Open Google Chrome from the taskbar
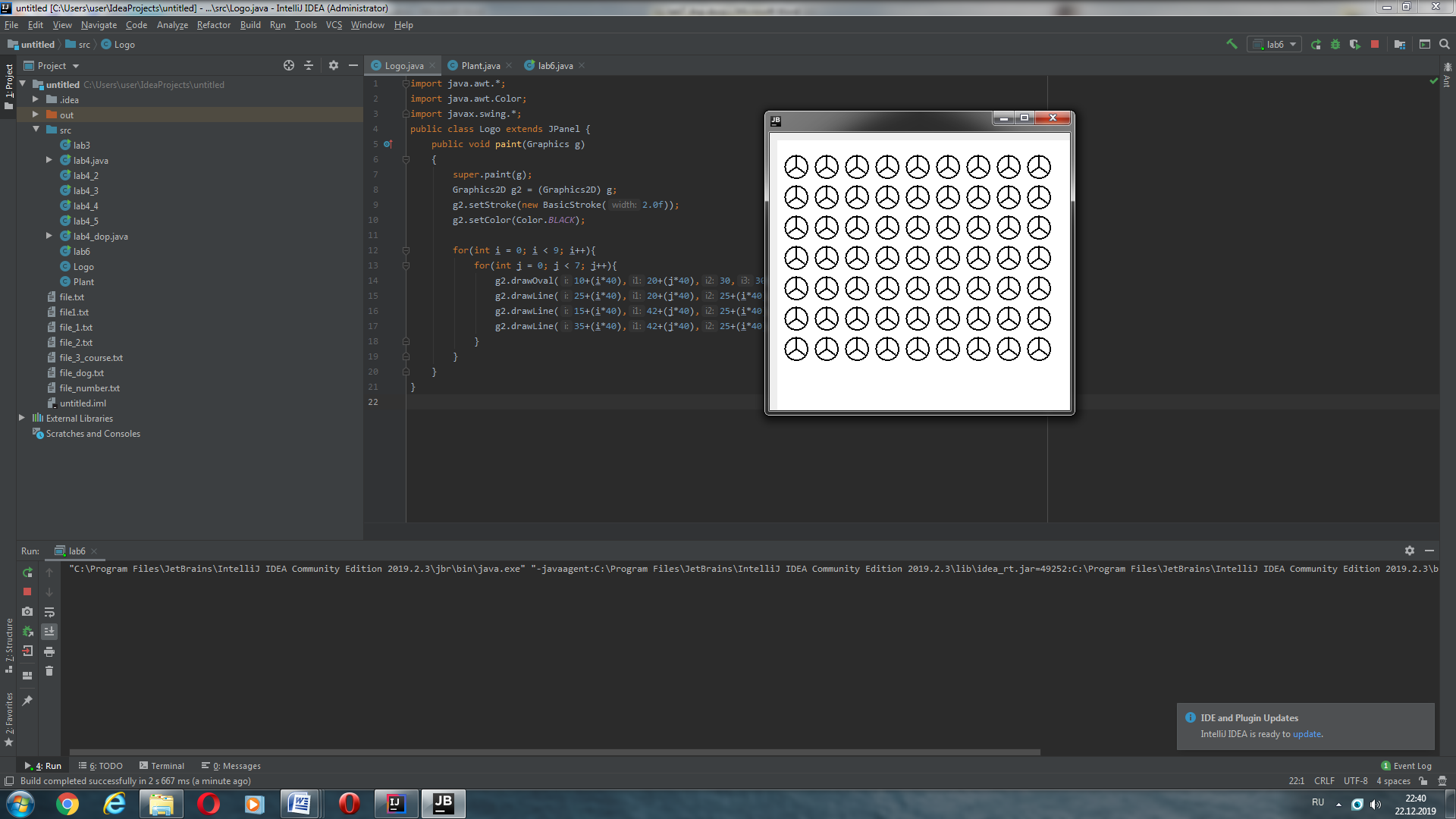The height and width of the screenshot is (819, 1456). 67,804
